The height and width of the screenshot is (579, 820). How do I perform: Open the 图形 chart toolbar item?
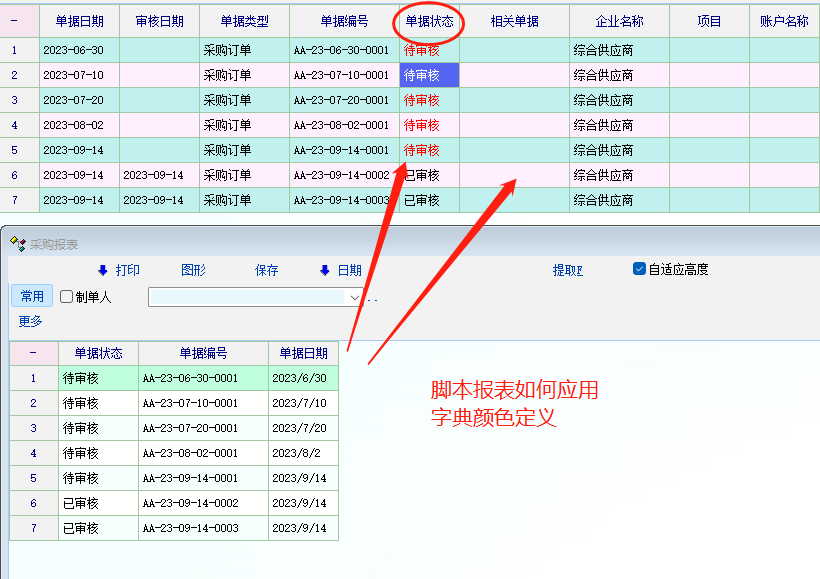193,270
